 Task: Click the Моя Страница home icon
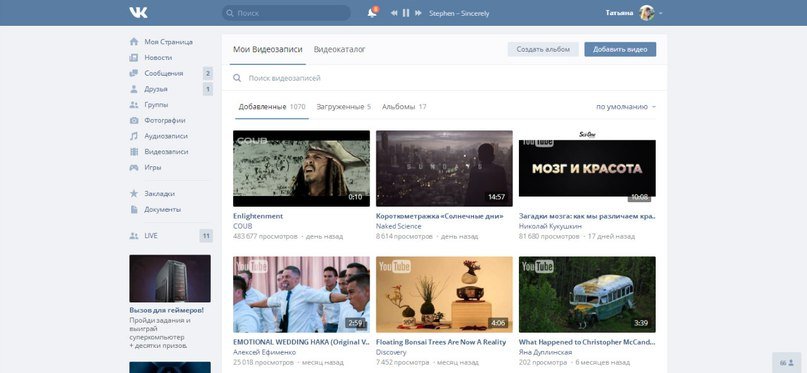(x=134, y=42)
